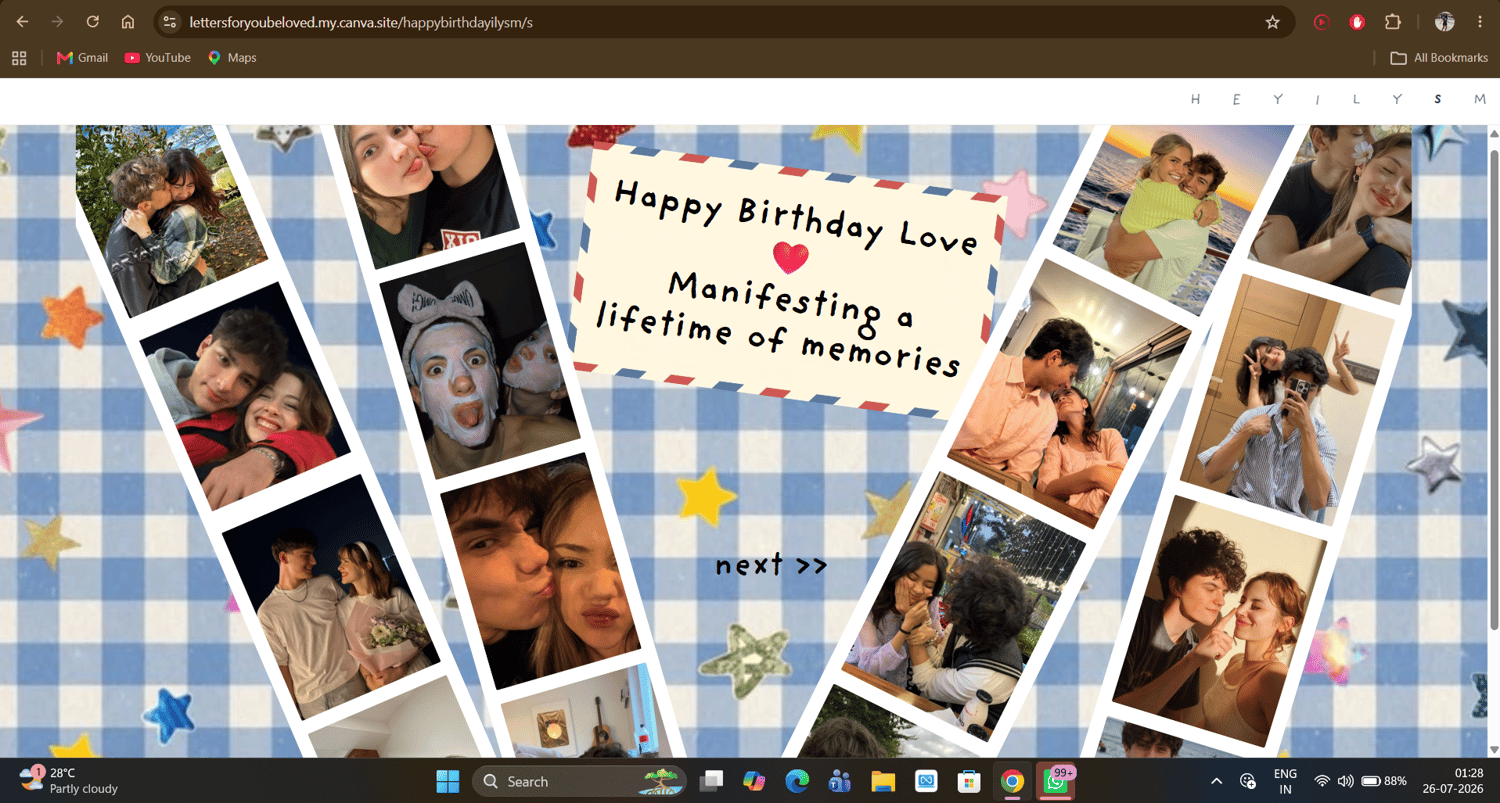Screen dimensions: 1500x803
Task: Go to the H page in site navigation
Action: coord(1195,99)
